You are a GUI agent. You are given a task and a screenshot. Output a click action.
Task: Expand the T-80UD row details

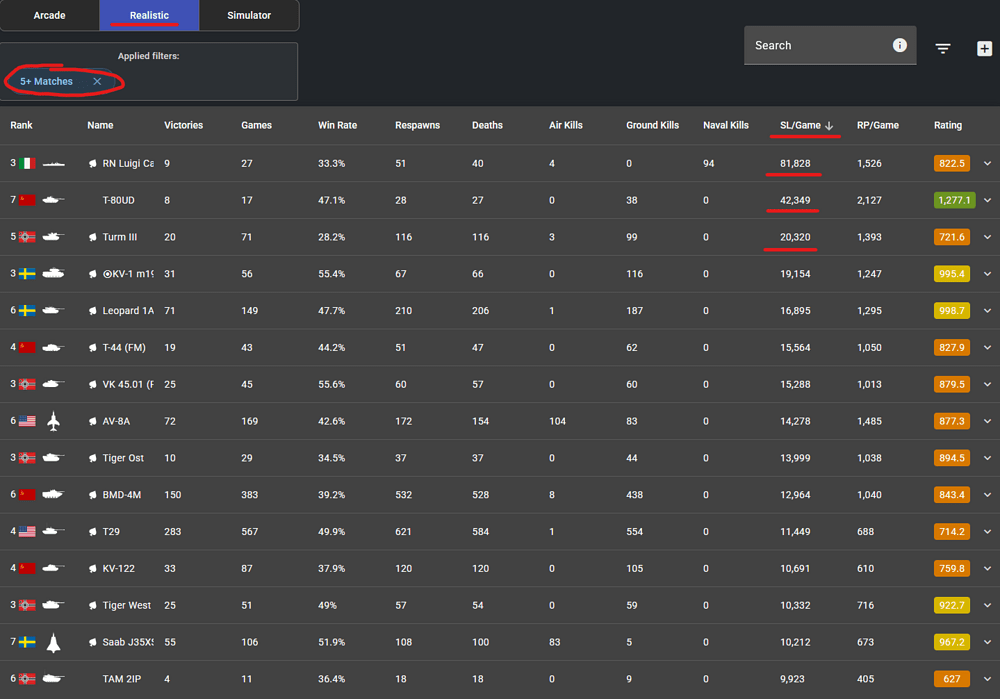click(x=988, y=200)
